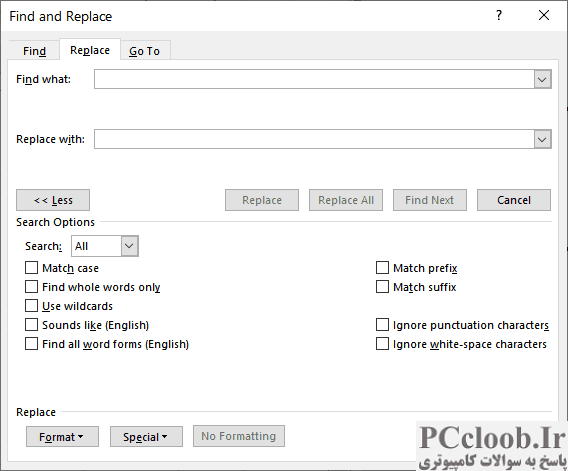Image resolution: width=568 pixels, height=471 pixels.
Task: Check the Match suffix option
Action: pyautogui.click(x=382, y=287)
